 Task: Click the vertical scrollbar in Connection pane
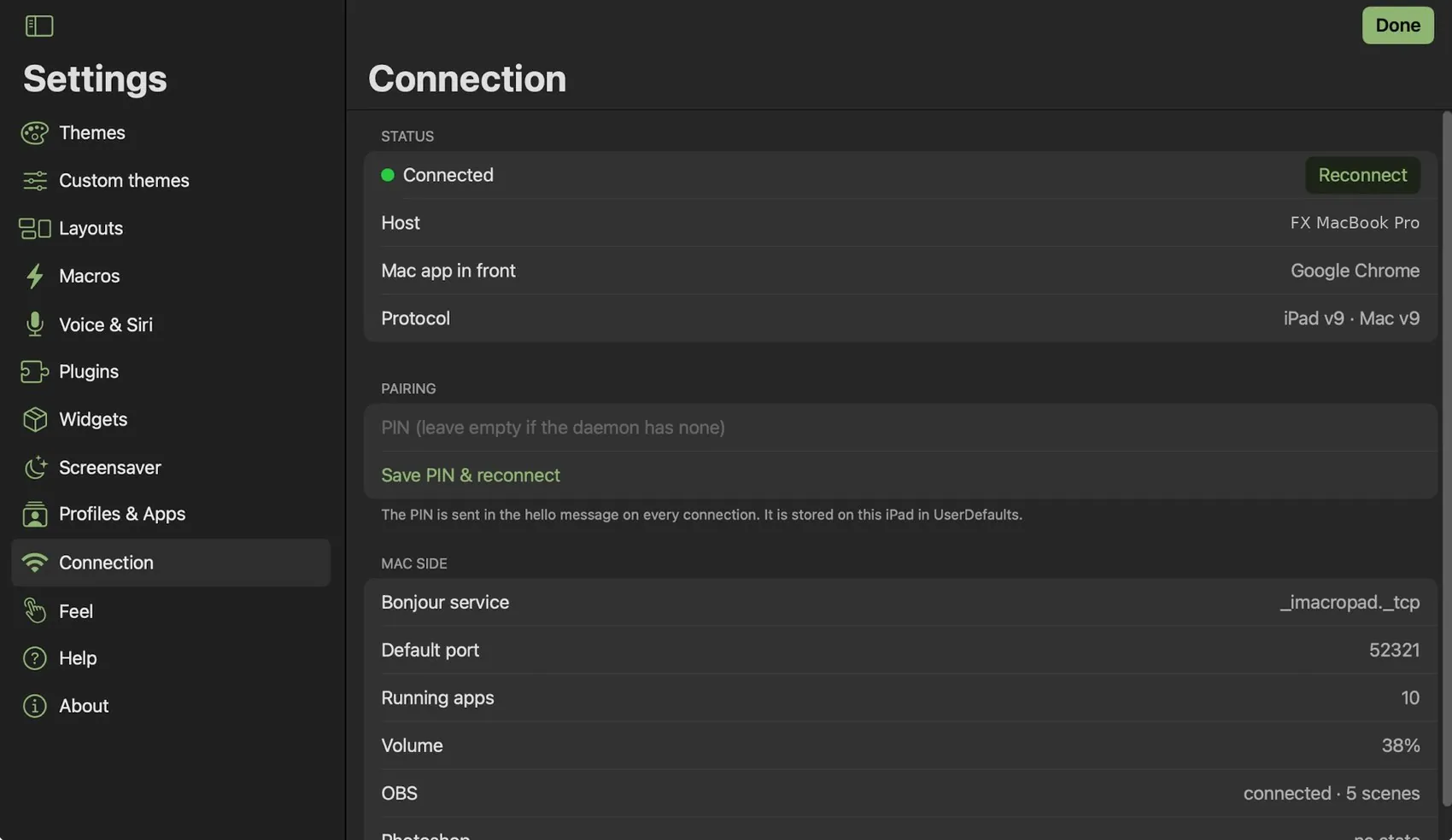(1446, 458)
